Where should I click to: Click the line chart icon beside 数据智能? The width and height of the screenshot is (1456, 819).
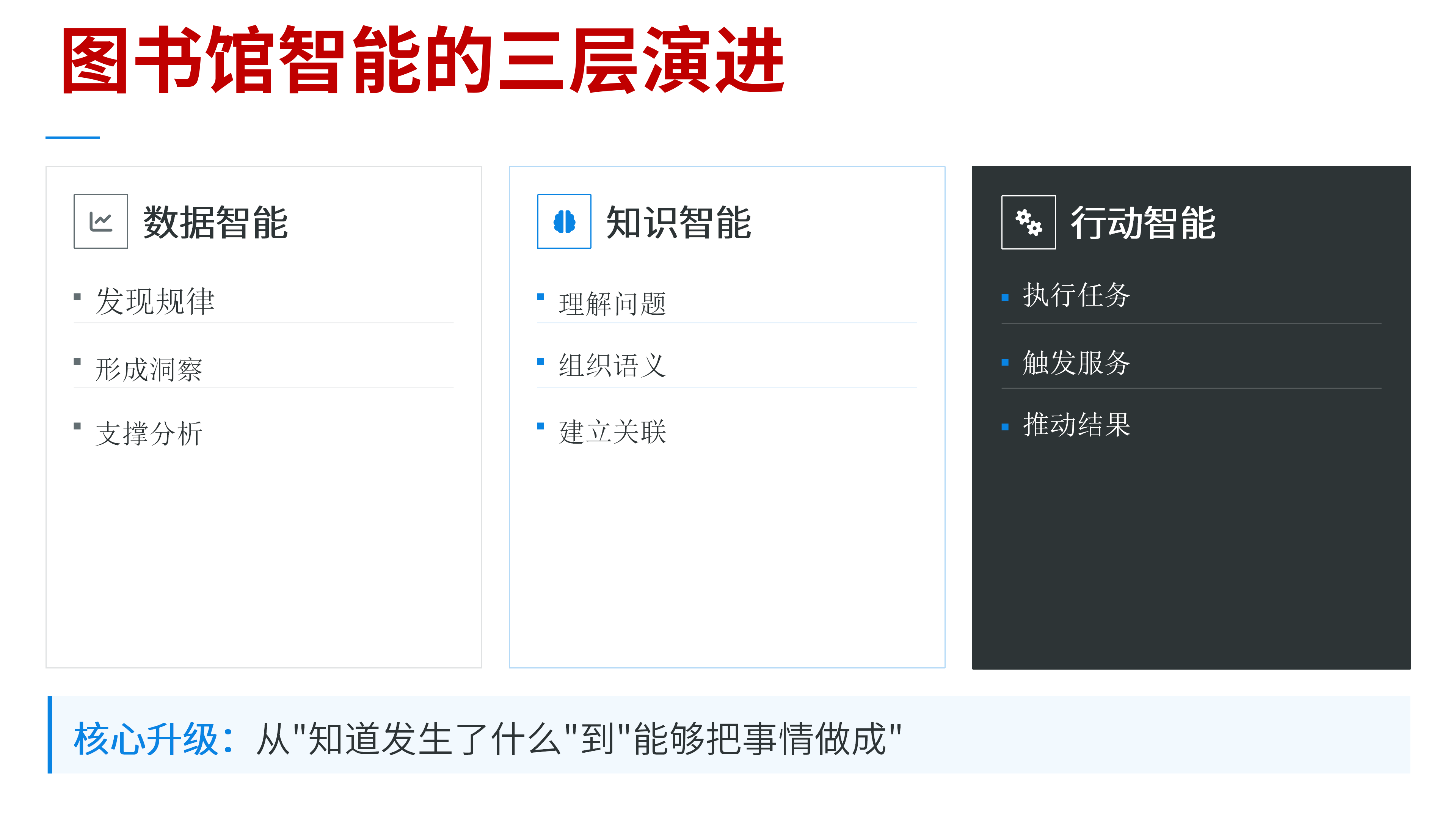[x=100, y=221]
